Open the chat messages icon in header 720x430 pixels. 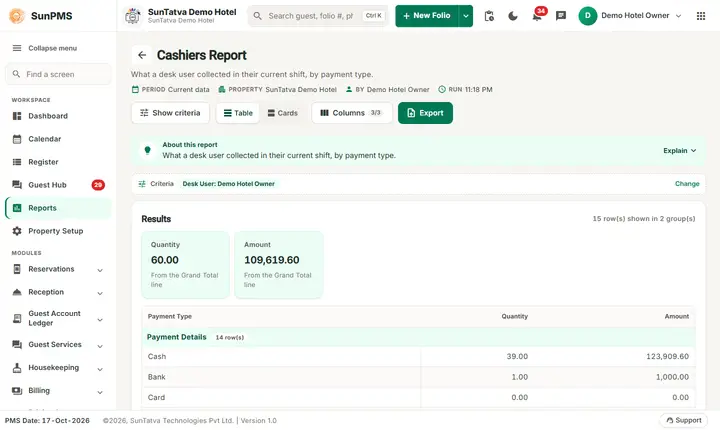point(561,16)
